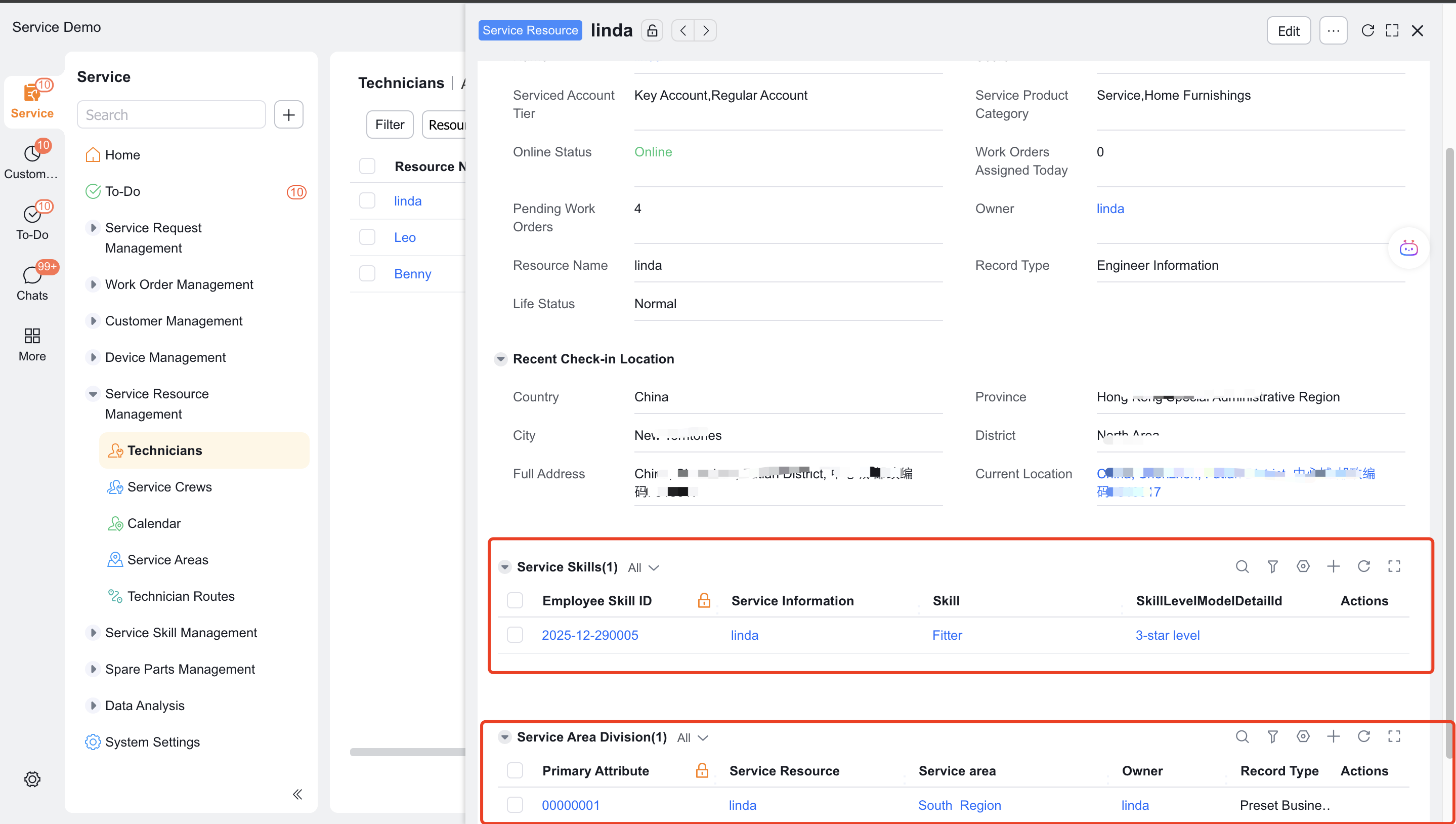Refresh the linda record detail

coord(1367,30)
